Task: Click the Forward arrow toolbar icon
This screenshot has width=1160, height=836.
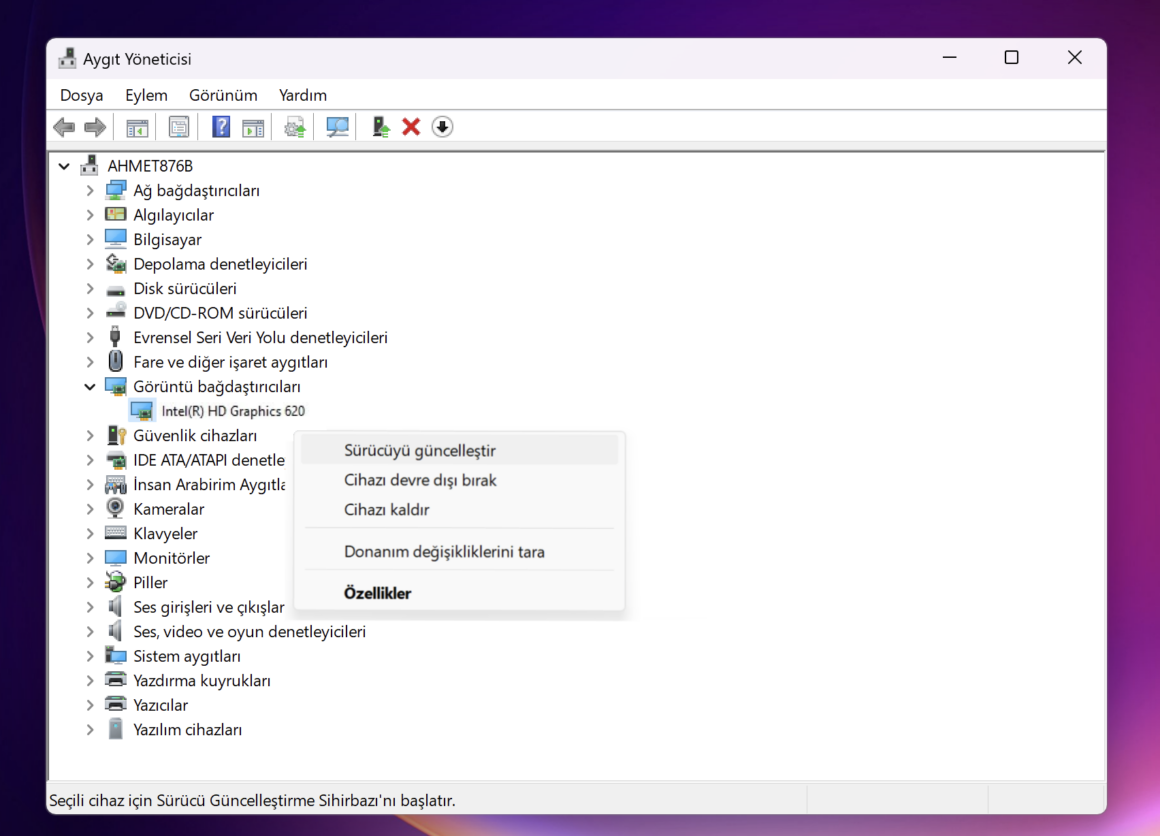Action: (95, 127)
